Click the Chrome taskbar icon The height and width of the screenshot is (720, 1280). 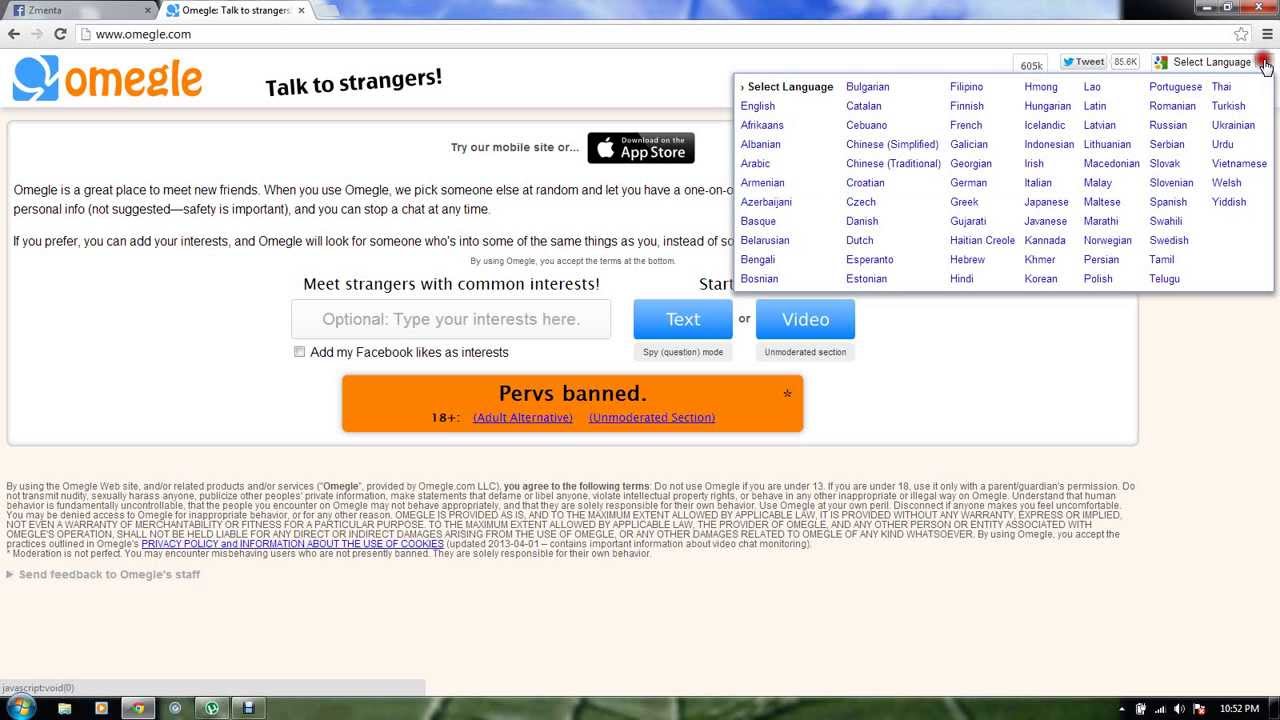coord(138,709)
